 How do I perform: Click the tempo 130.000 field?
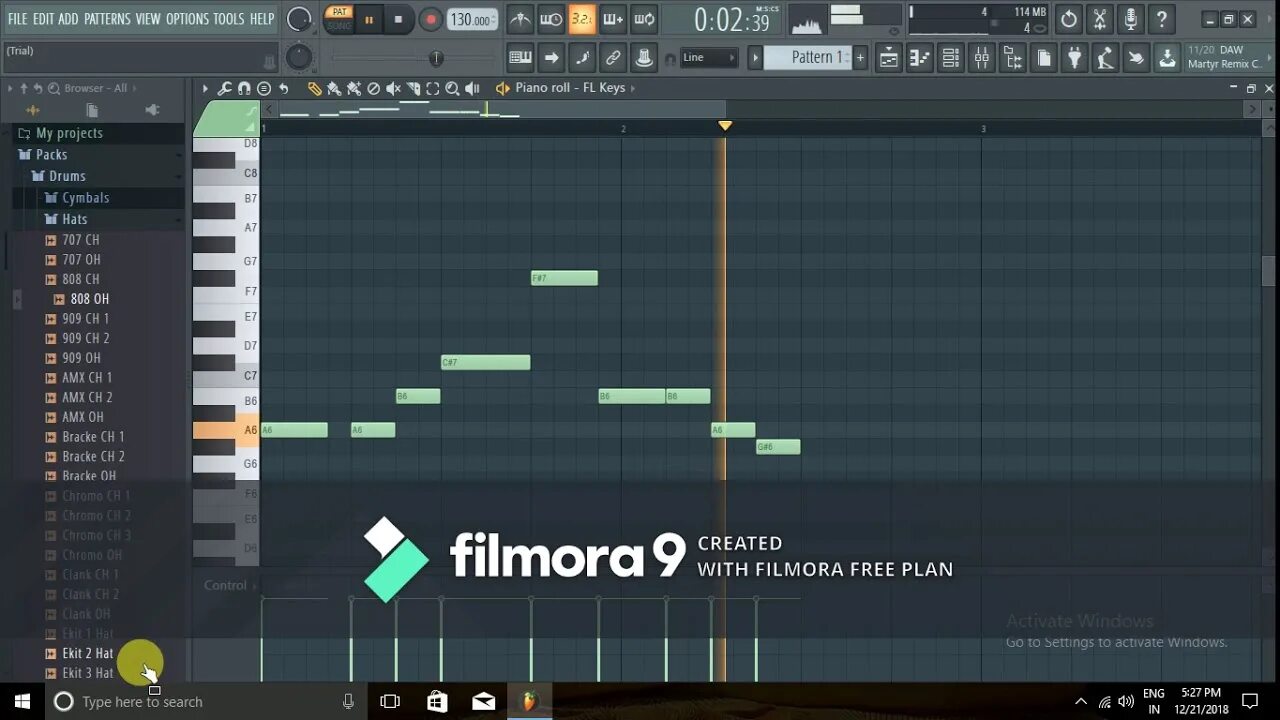click(471, 19)
